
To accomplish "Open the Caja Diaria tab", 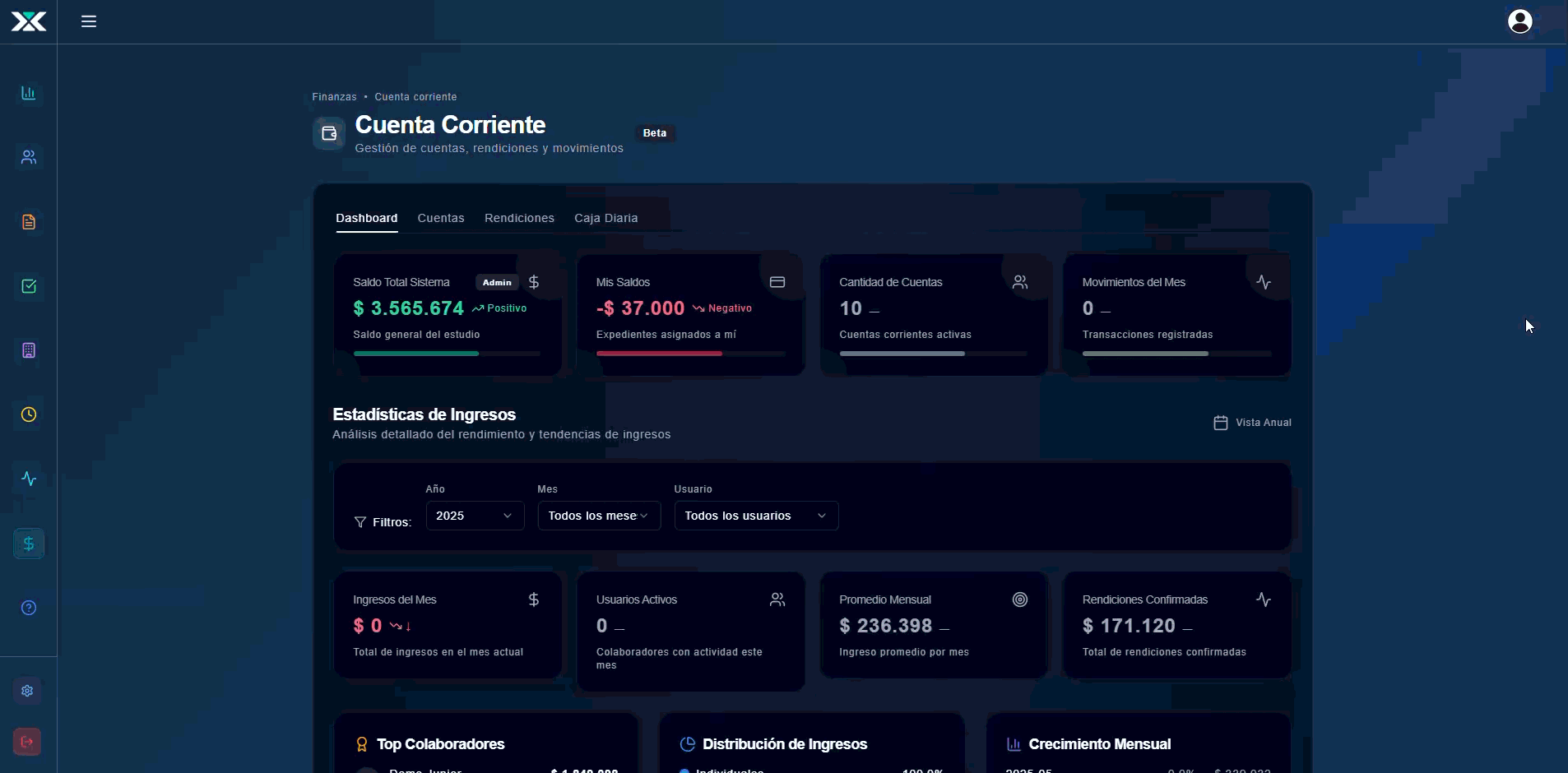I will pos(605,218).
